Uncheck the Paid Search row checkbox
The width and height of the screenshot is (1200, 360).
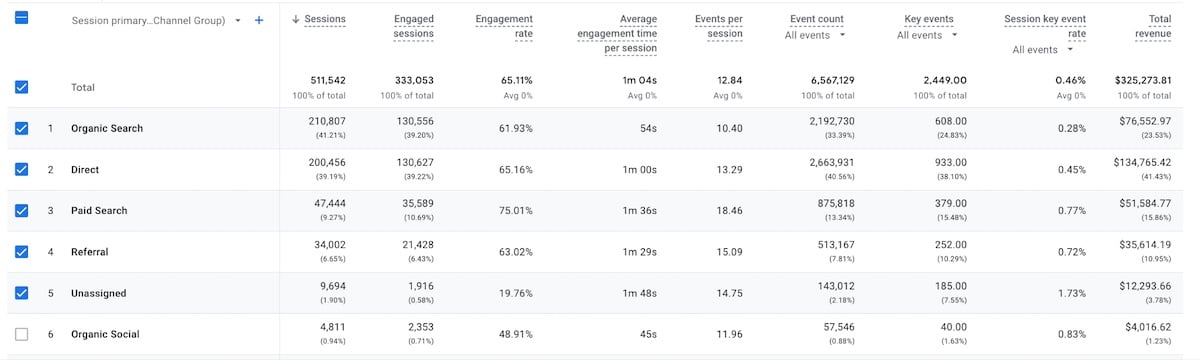(21, 211)
